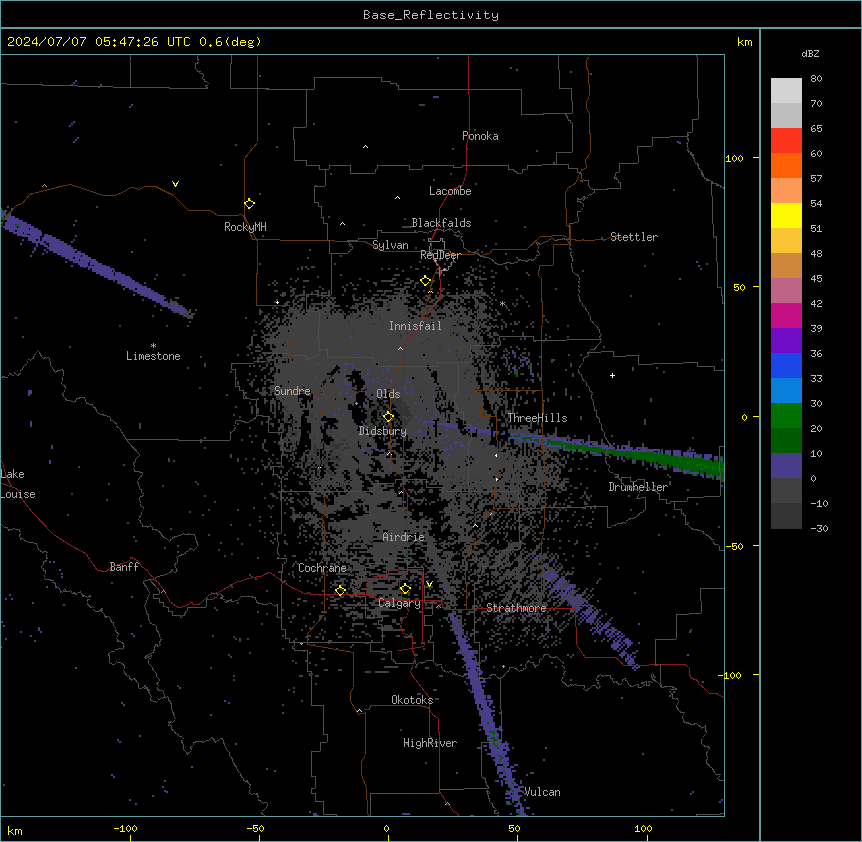The image size is (862, 842).
Task: Click the yellow marker above Calgary label
Action: pos(405,589)
